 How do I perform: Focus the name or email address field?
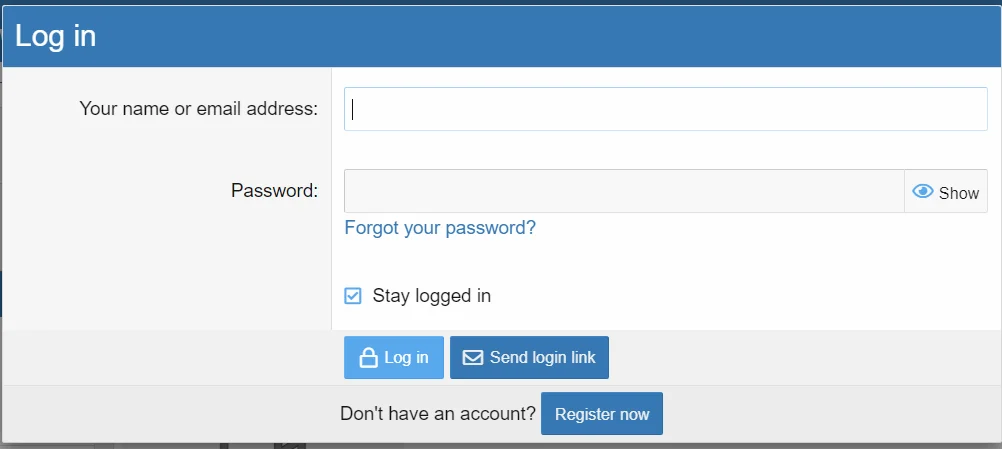point(665,109)
